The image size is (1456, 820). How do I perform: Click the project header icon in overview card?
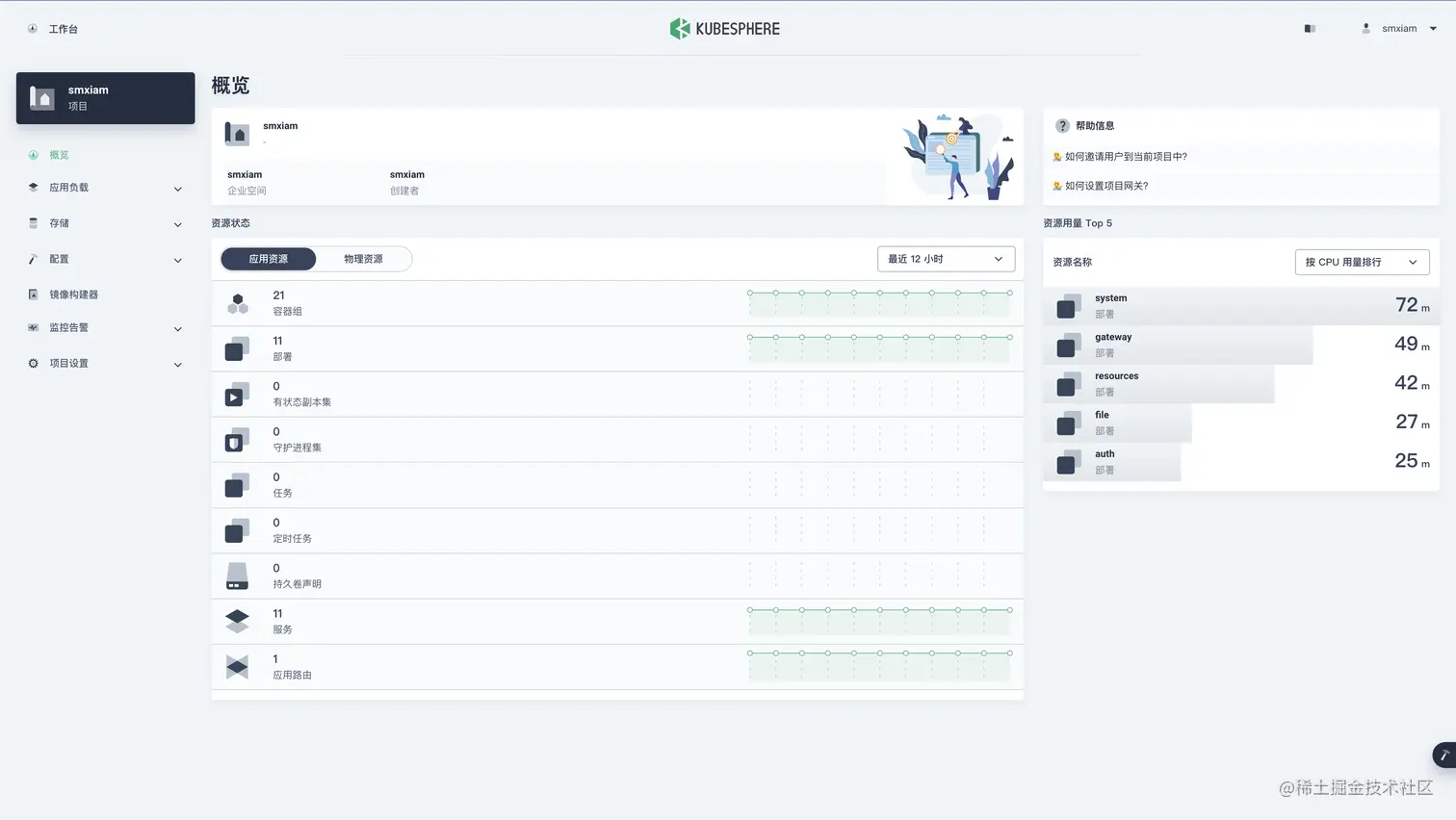point(237,134)
